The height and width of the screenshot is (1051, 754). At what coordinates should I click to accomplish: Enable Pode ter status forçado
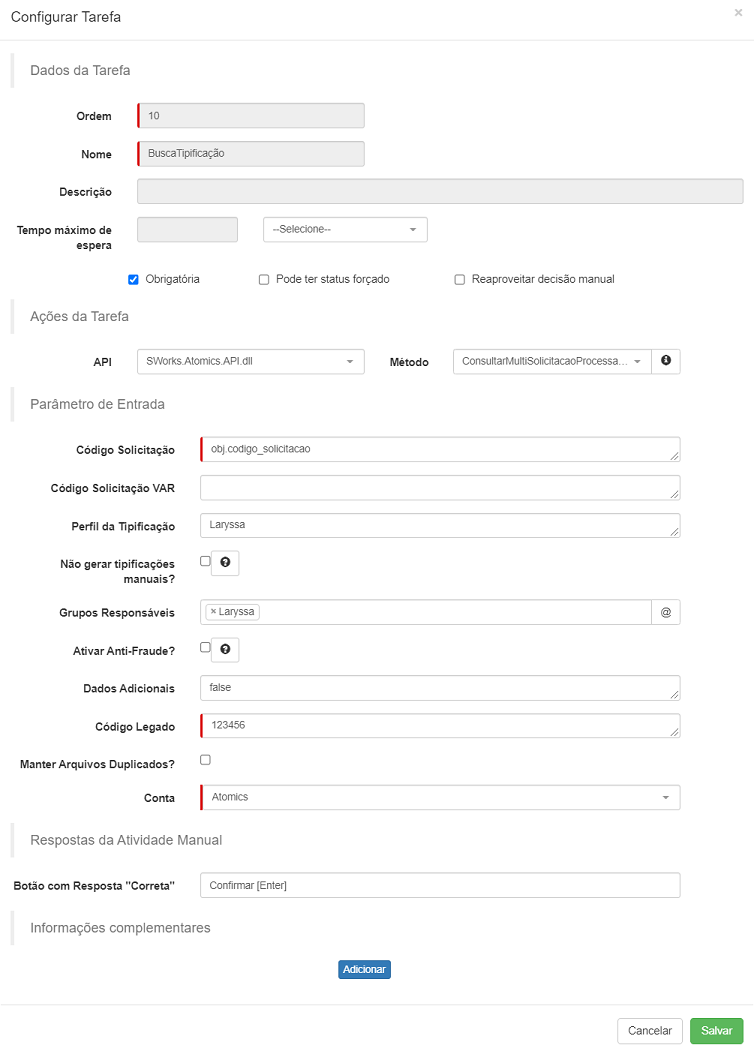point(264,280)
